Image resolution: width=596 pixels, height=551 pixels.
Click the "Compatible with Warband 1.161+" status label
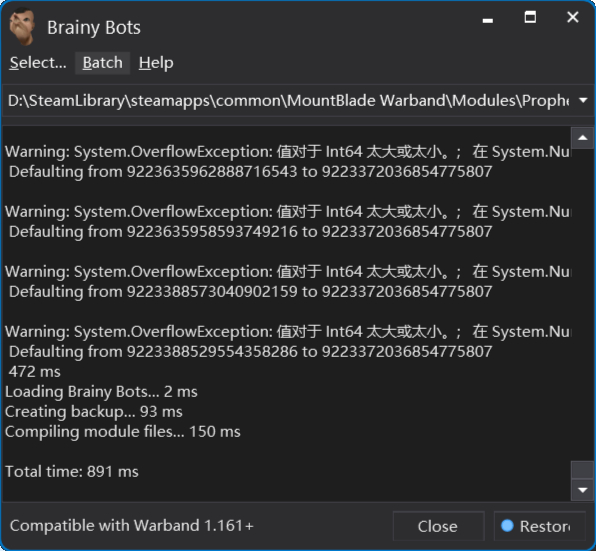(x=132, y=526)
